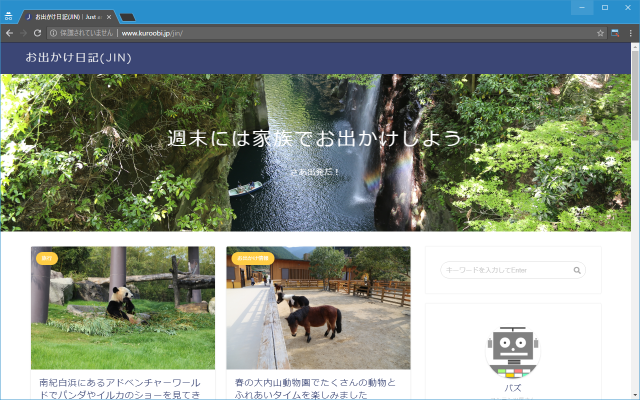This screenshot has width=640, height=400.
Task: Reload the page with refresh icon
Action: 37,33
